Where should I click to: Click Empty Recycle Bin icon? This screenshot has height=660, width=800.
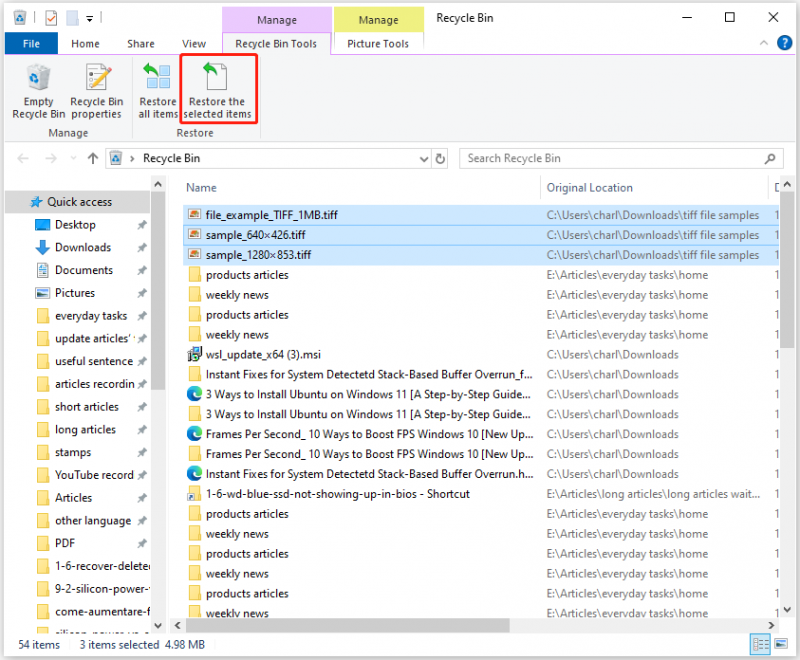tap(38, 78)
